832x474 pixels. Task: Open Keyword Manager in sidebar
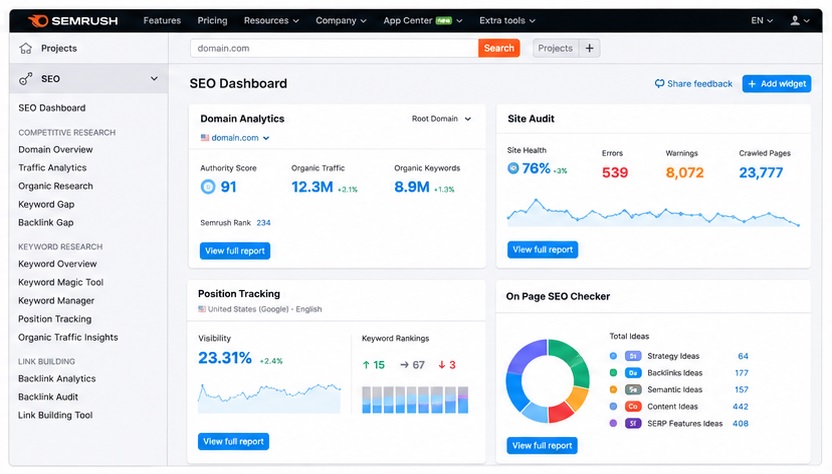(56, 300)
